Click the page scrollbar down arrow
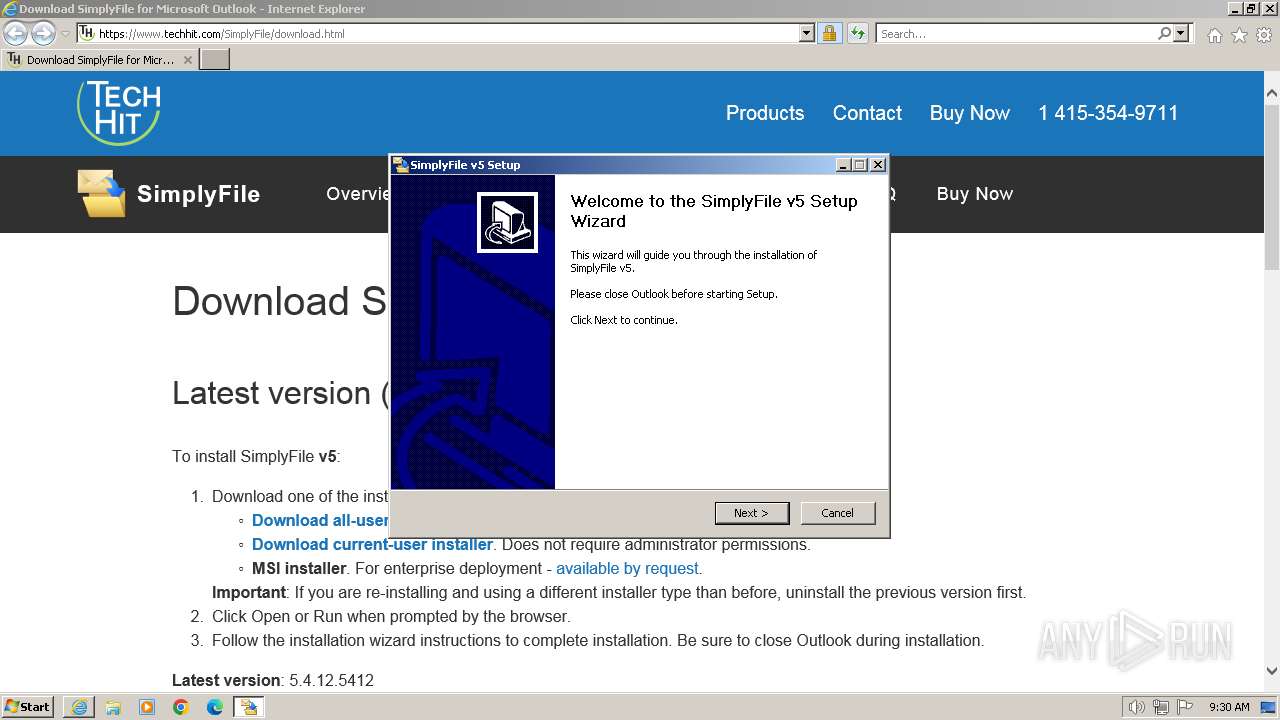The height and width of the screenshot is (720, 1280). [x=1272, y=672]
